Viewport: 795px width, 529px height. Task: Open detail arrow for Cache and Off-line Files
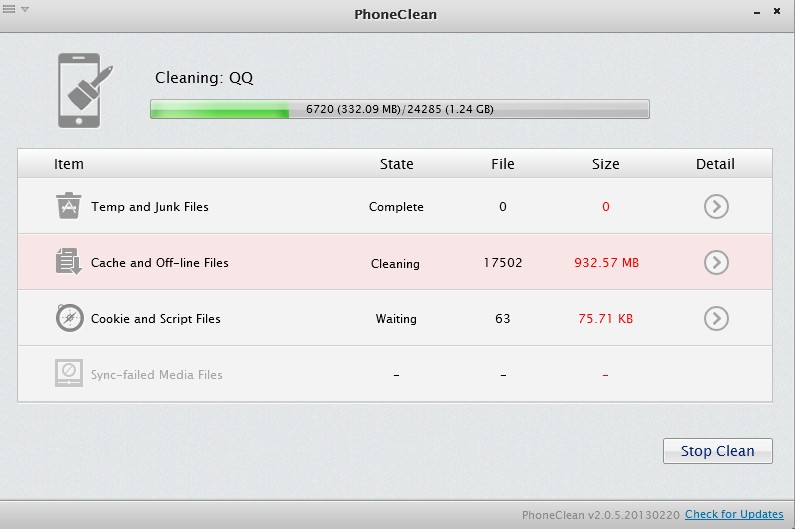point(716,262)
